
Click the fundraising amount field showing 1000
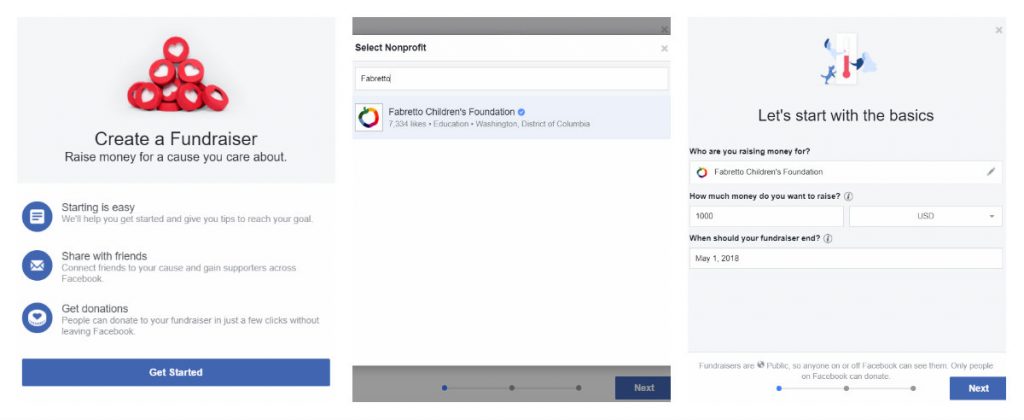(766, 216)
